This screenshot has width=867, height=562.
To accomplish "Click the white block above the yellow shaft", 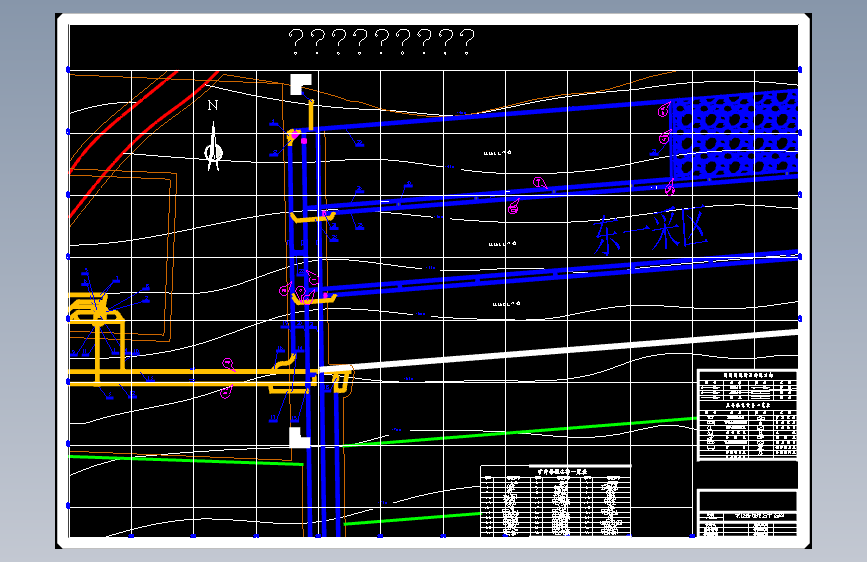I will coord(300,84).
